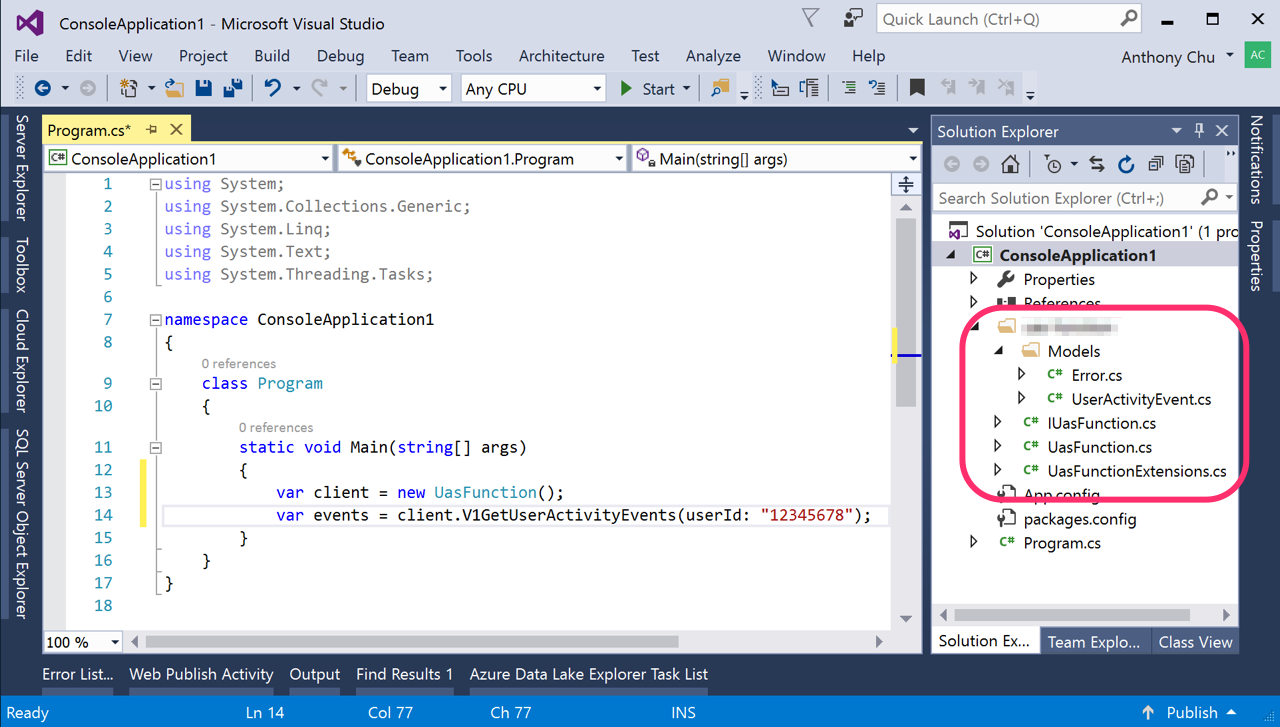Expand the Error.cs node
This screenshot has height=727, width=1280.
tap(1022, 375)
